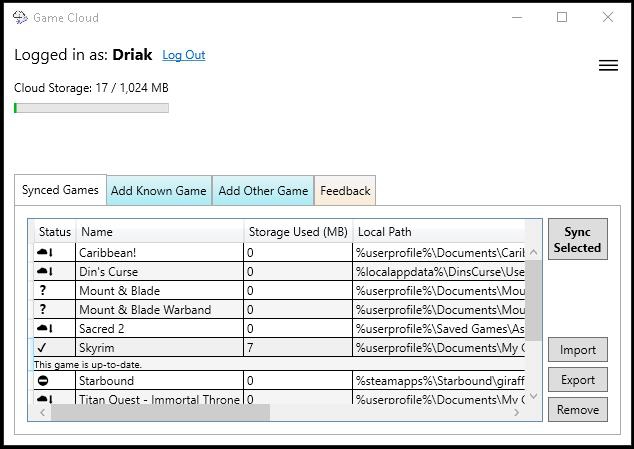Click the Export button
This screenshot has height=449, width=634.
(578, 379)
